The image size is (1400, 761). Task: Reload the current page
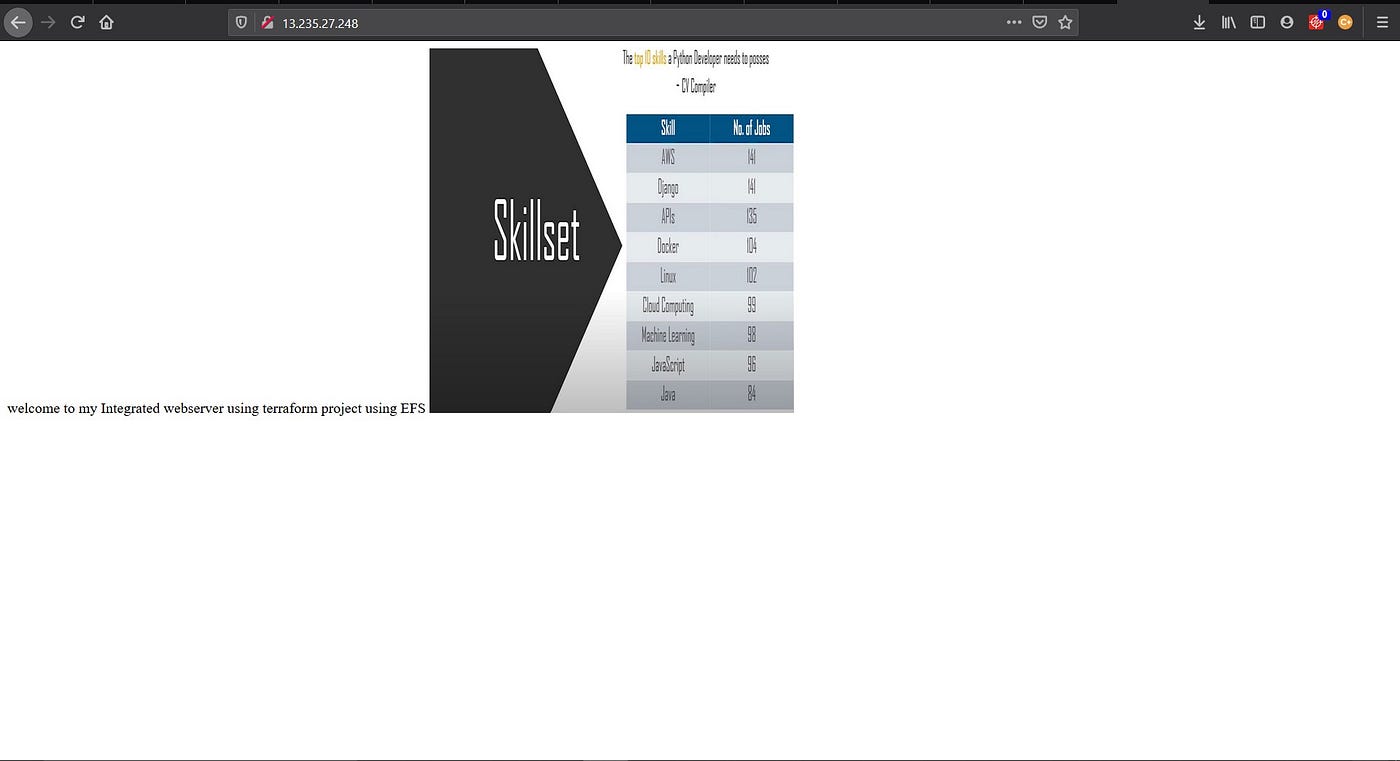click(x=77, y=22)
